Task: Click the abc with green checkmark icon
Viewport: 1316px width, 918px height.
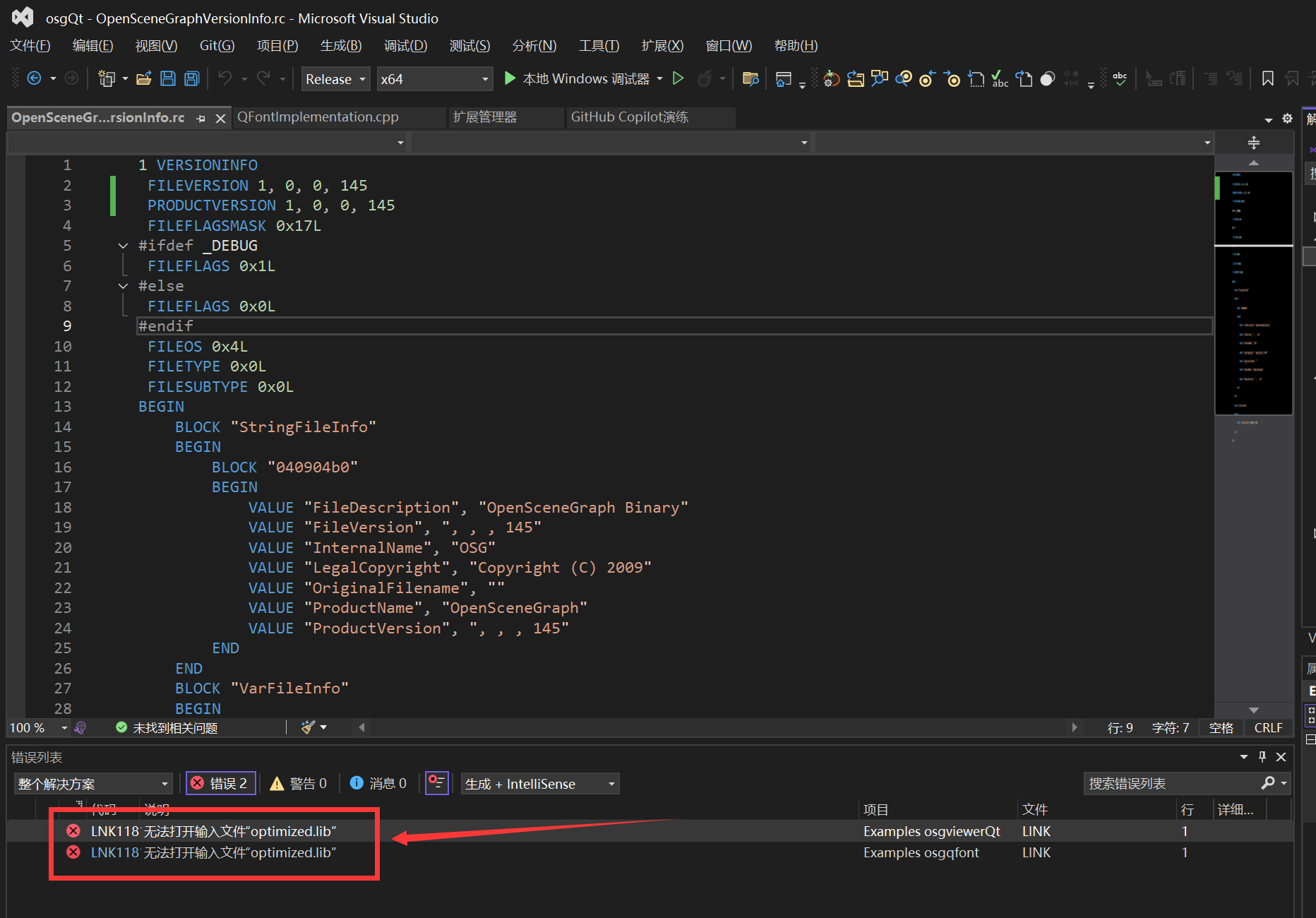Action: coord(1000,78)
